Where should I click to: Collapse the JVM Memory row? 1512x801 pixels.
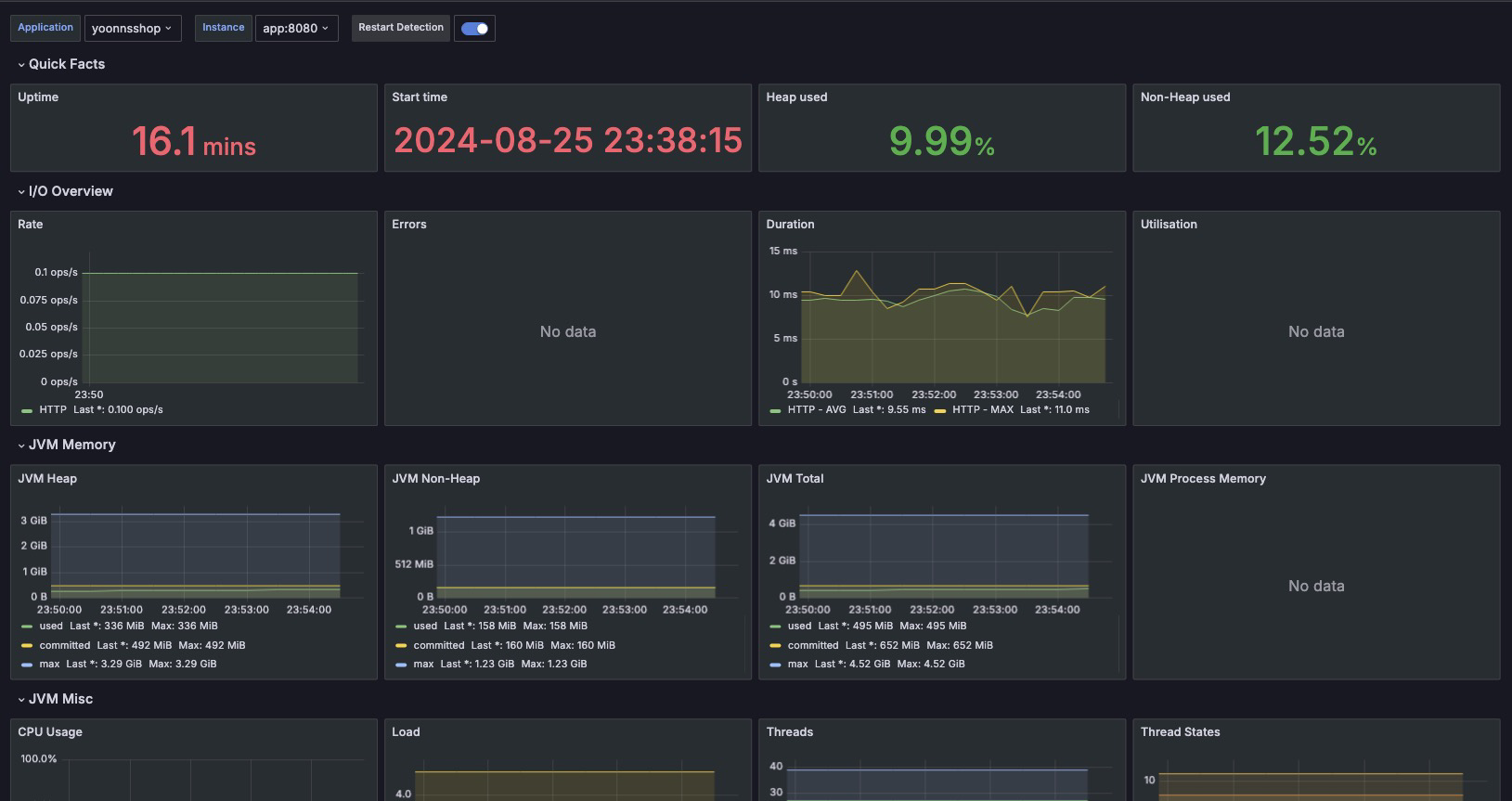click(66, 445)
